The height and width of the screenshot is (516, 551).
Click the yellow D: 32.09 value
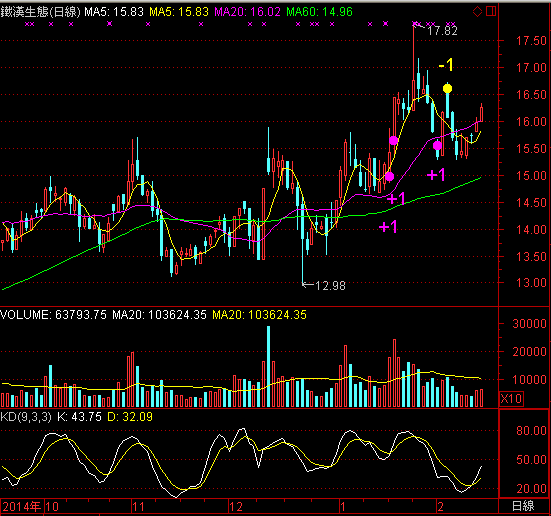pos(130,417)
